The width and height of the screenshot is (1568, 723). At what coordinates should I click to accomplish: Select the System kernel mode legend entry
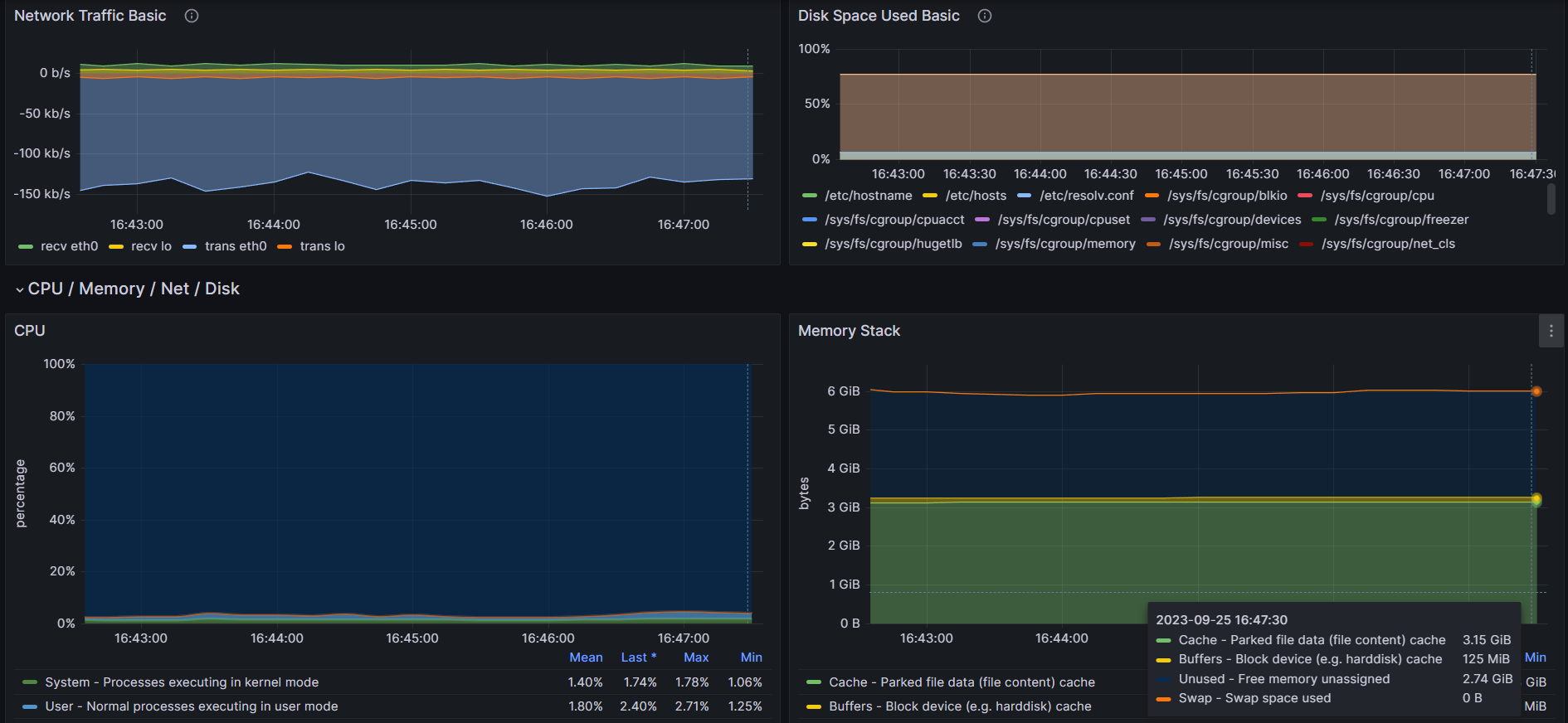pyautogui.click(x=182, y=682)
